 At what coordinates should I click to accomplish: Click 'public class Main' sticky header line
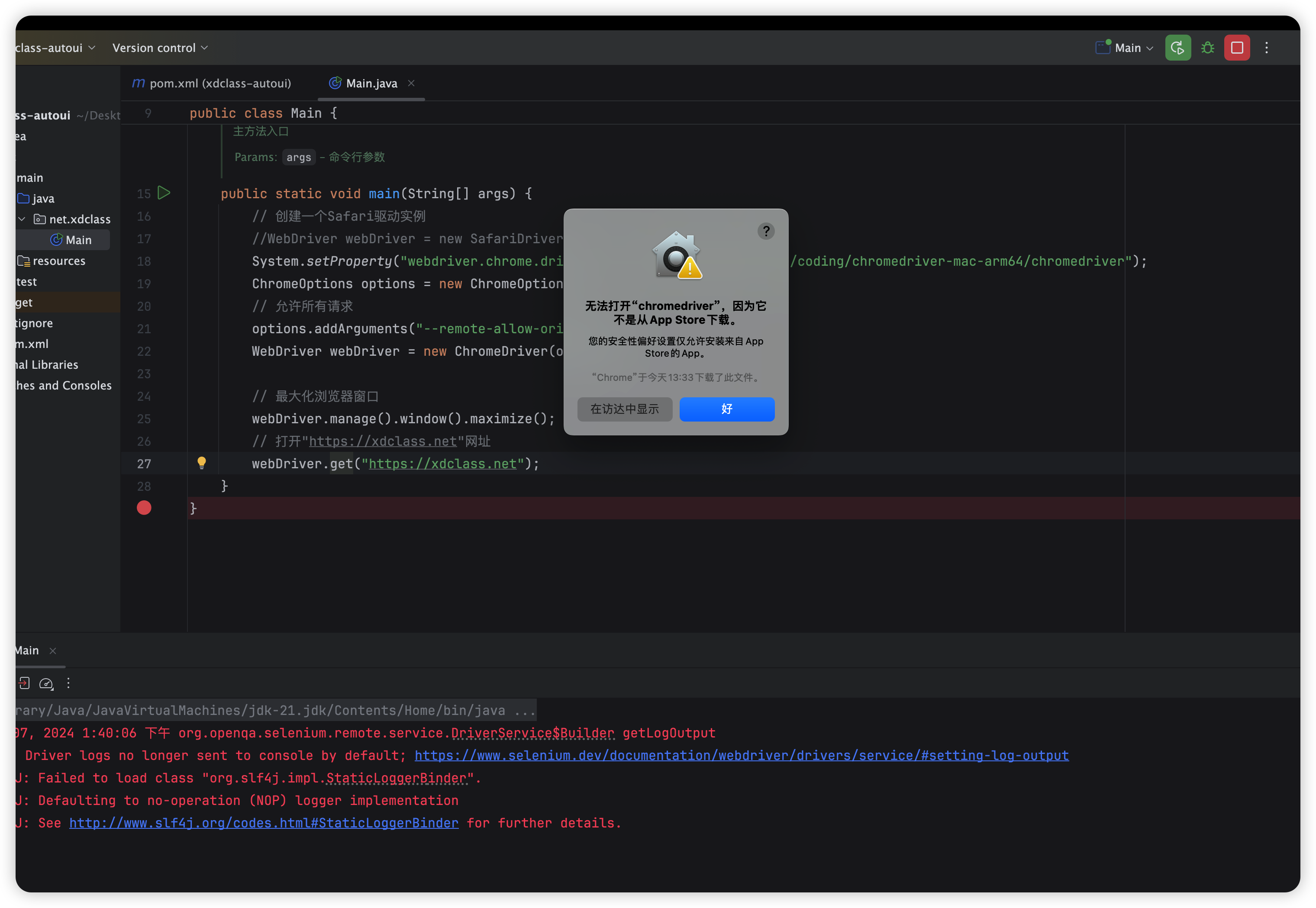pos(264,113)
